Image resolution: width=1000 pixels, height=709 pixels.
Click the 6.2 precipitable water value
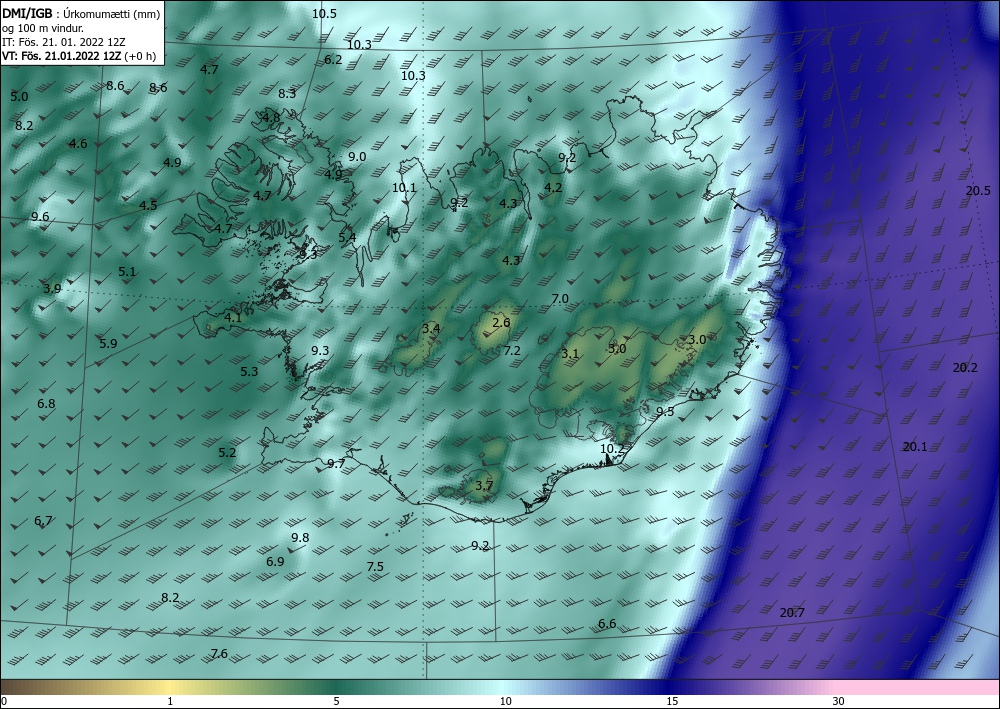[333, 60]
